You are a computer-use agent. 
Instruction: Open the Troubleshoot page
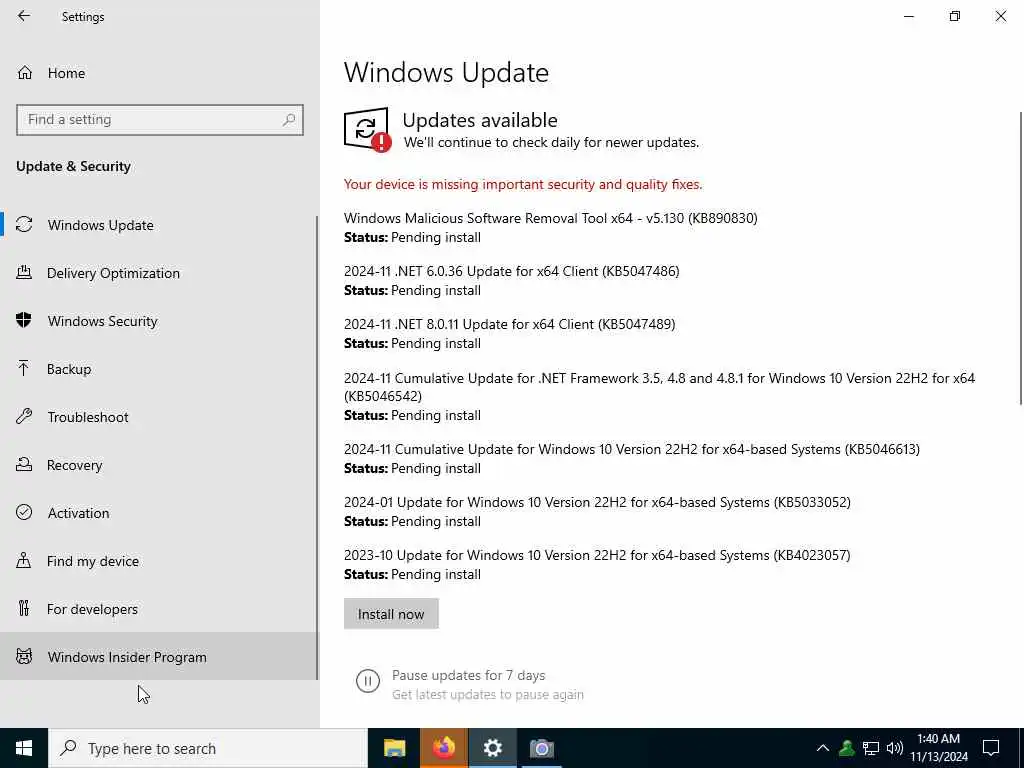tap(159, 417)
